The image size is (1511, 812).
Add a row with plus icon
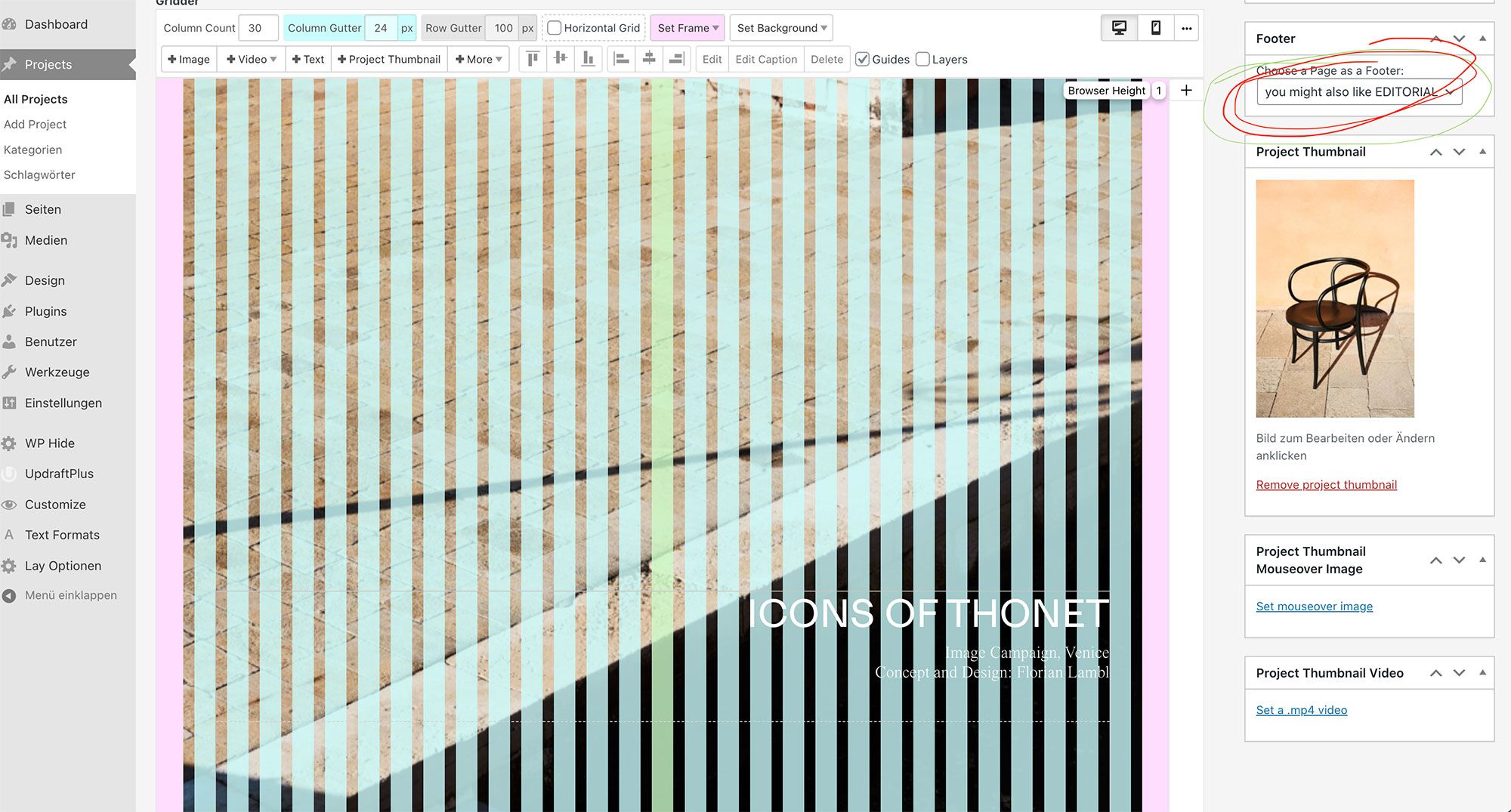pos(1186,91)
